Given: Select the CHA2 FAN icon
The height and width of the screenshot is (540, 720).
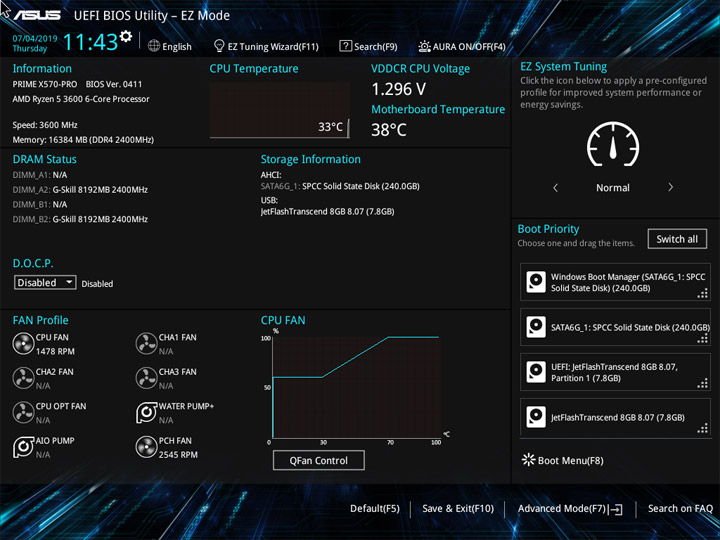Looking at the screenshot, I should coord(23,378).
